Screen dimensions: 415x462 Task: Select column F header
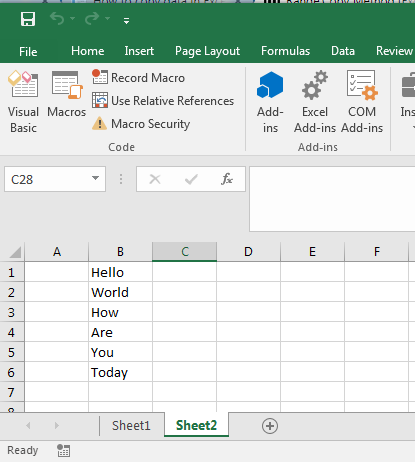click(376, 252)
